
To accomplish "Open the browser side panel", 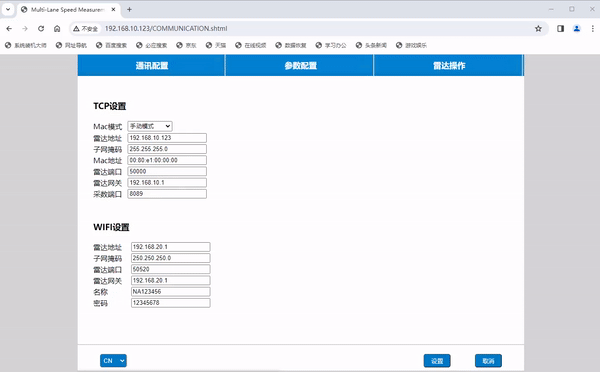I will pos(560,29).
